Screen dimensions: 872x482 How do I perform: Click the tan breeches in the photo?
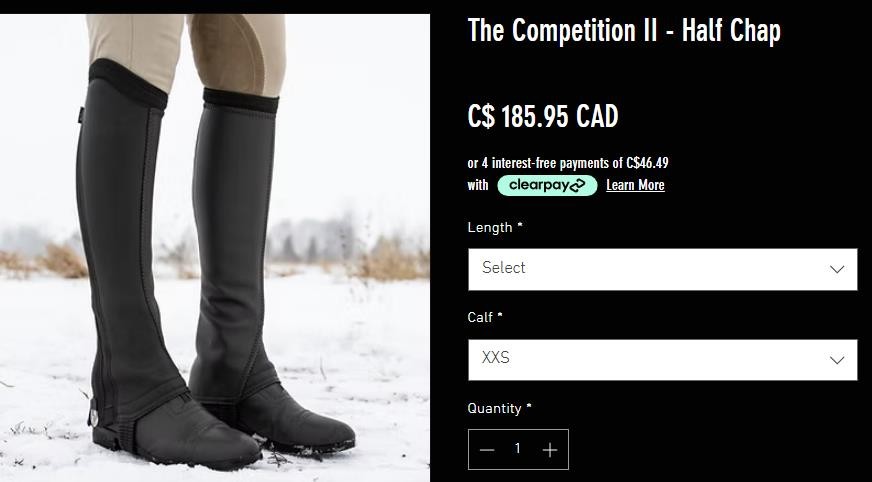point(186,51)
